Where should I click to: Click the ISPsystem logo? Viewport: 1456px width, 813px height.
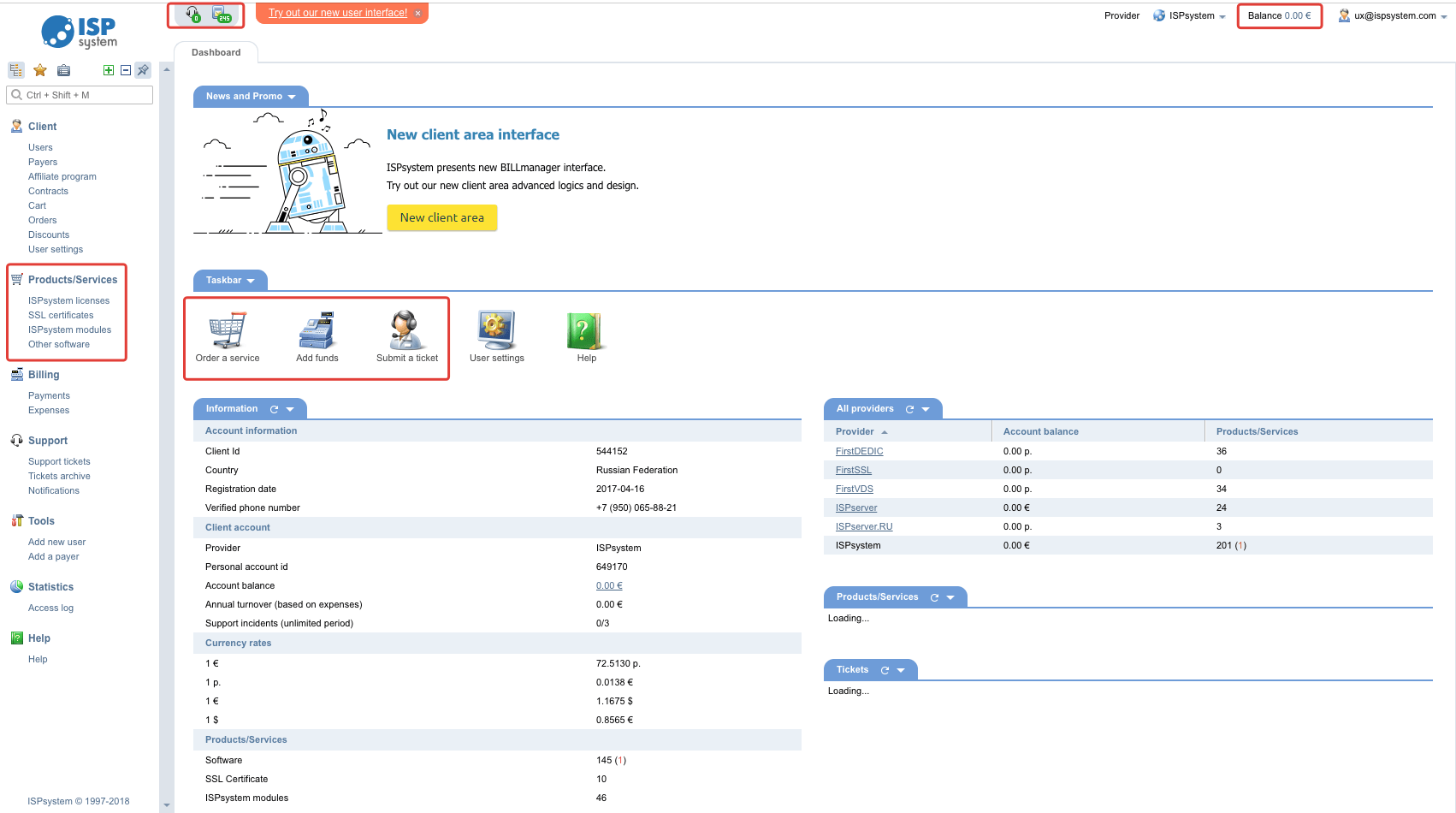coord(80,32)
